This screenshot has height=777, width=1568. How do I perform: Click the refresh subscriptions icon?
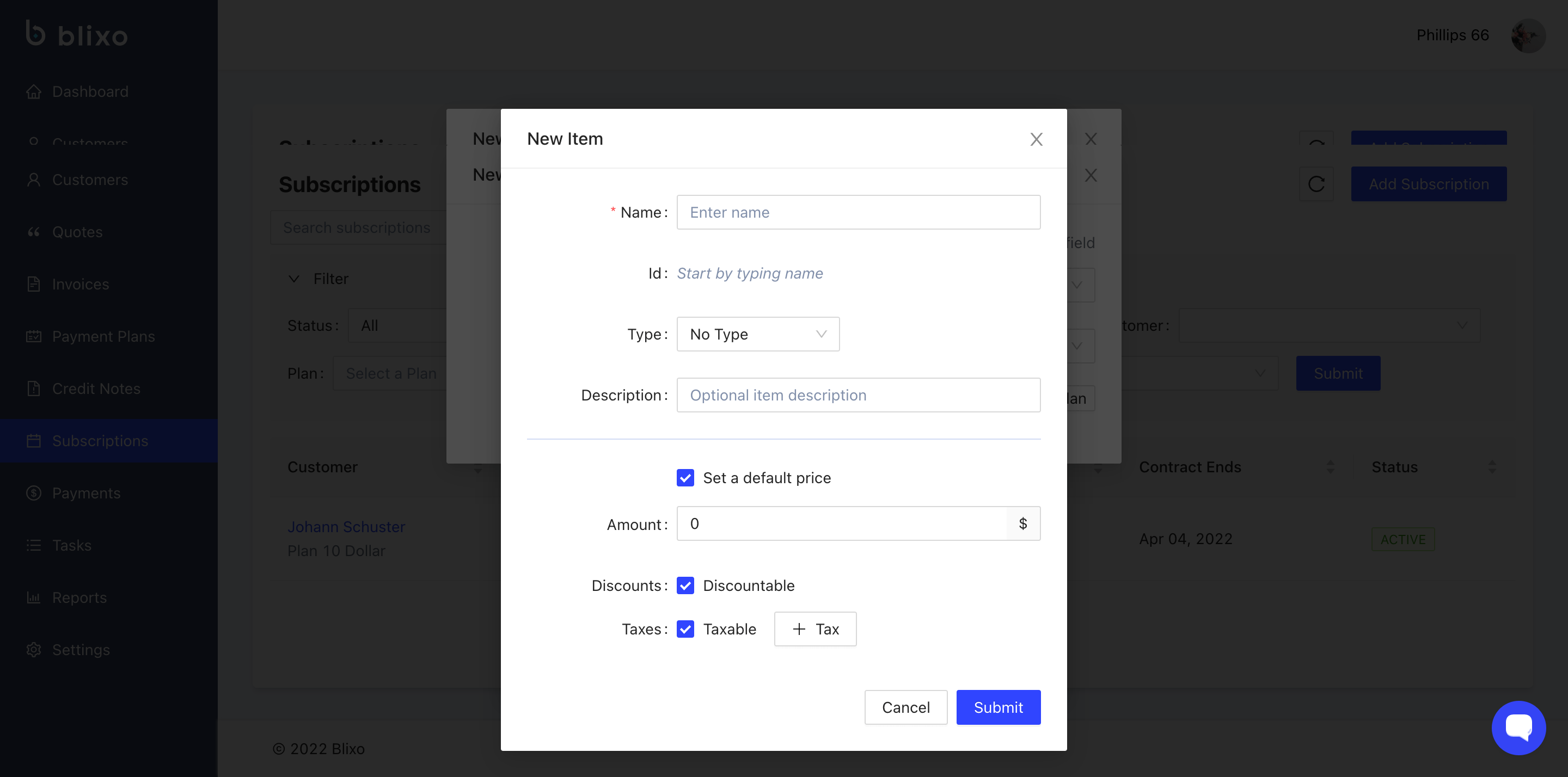click(1316, 184)
